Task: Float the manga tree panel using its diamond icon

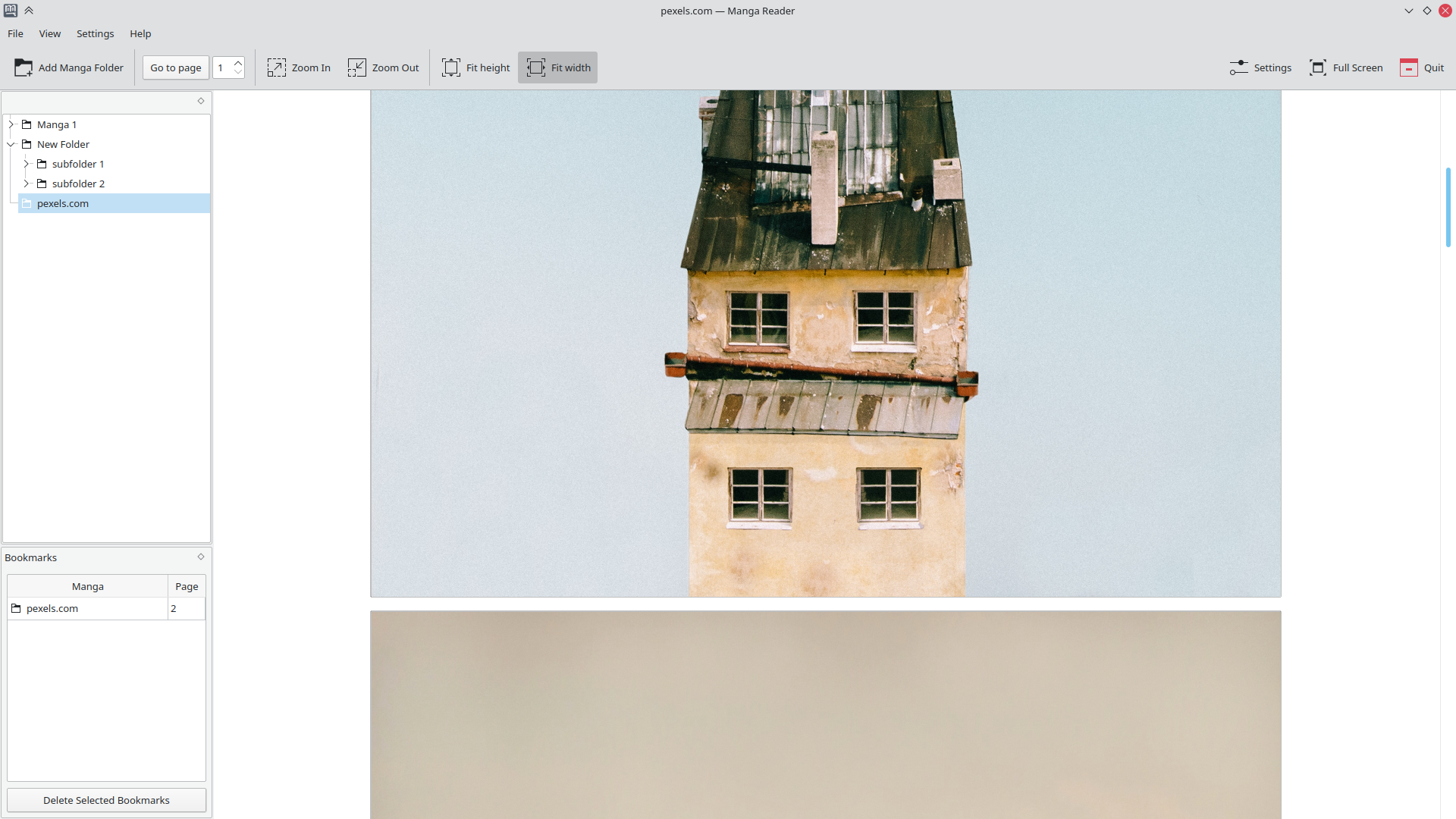Action: coord(201,101)
